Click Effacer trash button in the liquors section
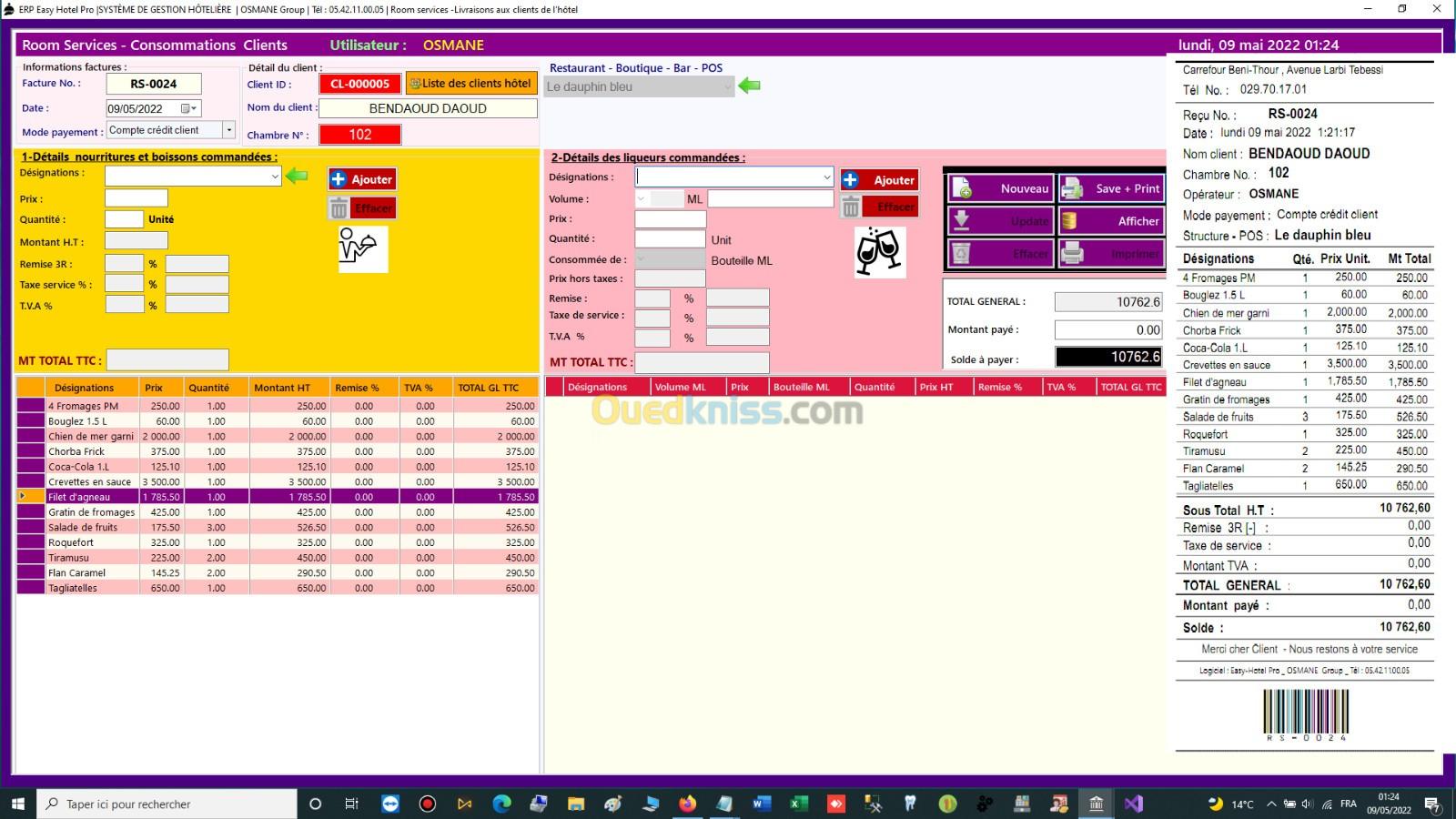1456x819 pixels. coord(880,207)
